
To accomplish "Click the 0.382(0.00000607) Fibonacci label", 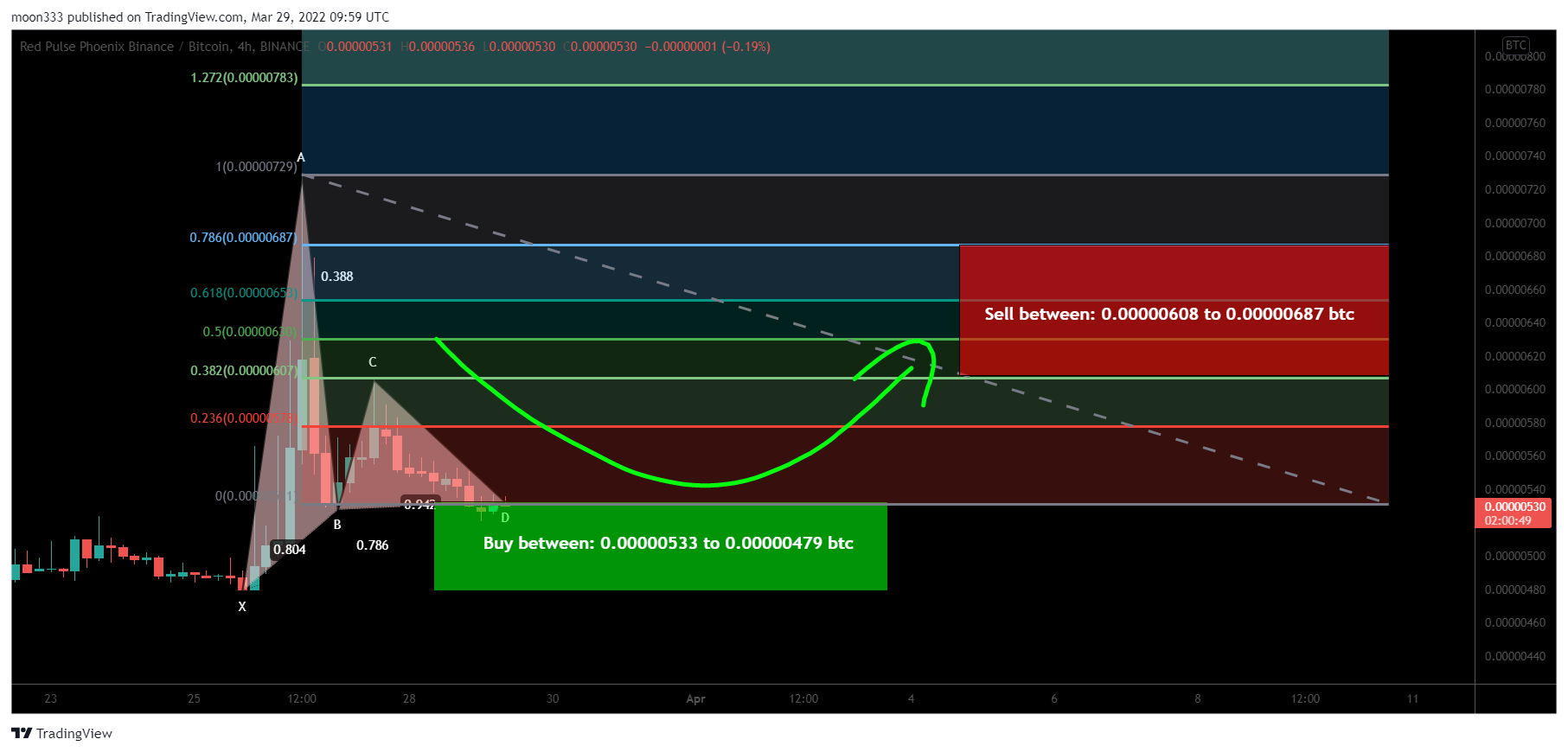I will coord(244,371).
